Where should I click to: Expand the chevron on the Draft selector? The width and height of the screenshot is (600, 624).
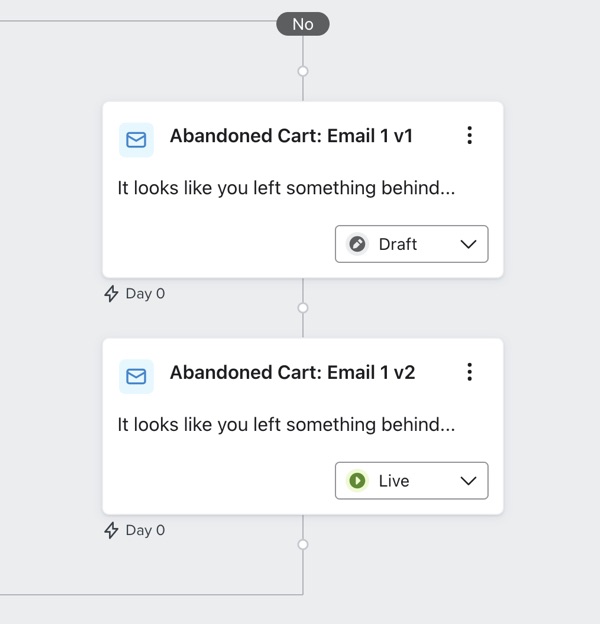(x=468, y=244)
